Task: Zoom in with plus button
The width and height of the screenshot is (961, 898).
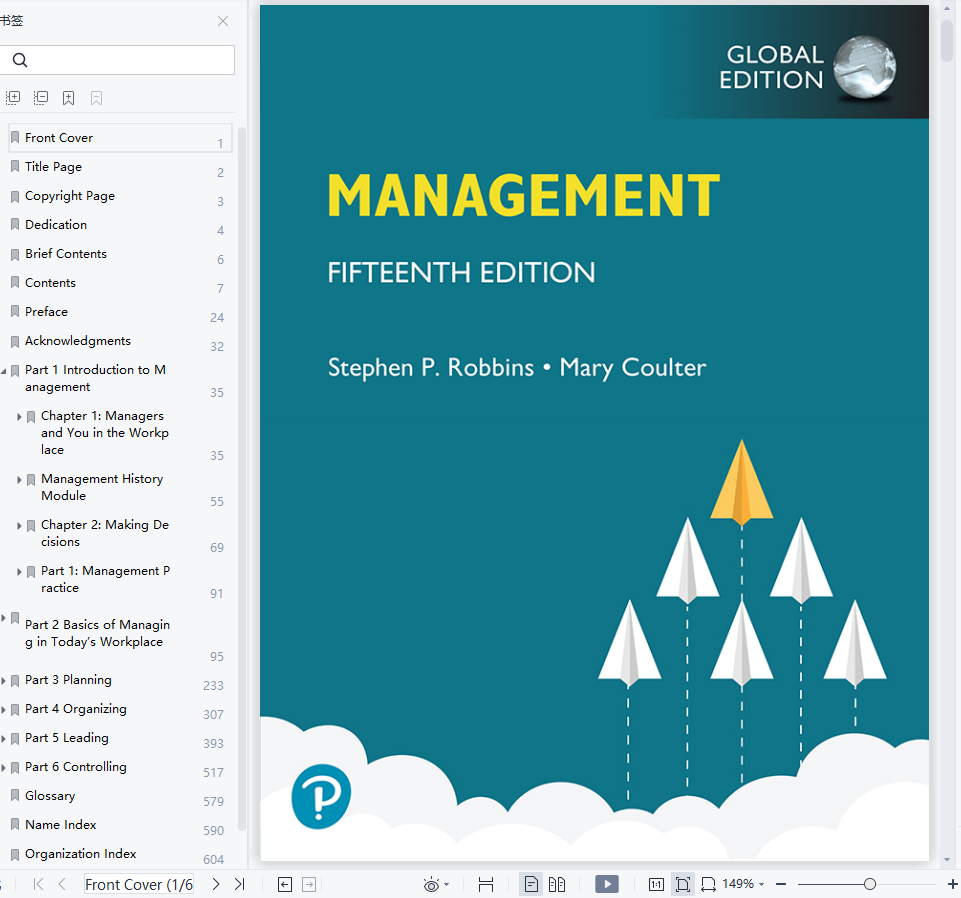Action: (x=952, y=884)
